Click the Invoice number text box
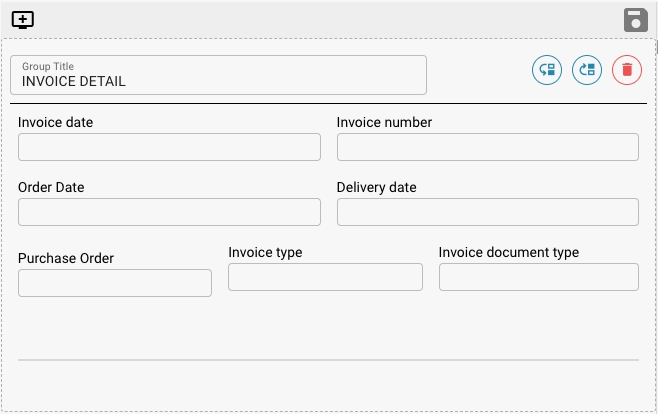The width and height of the screenshot is (658, 414). pyautogui.click(x=487, y=147)
